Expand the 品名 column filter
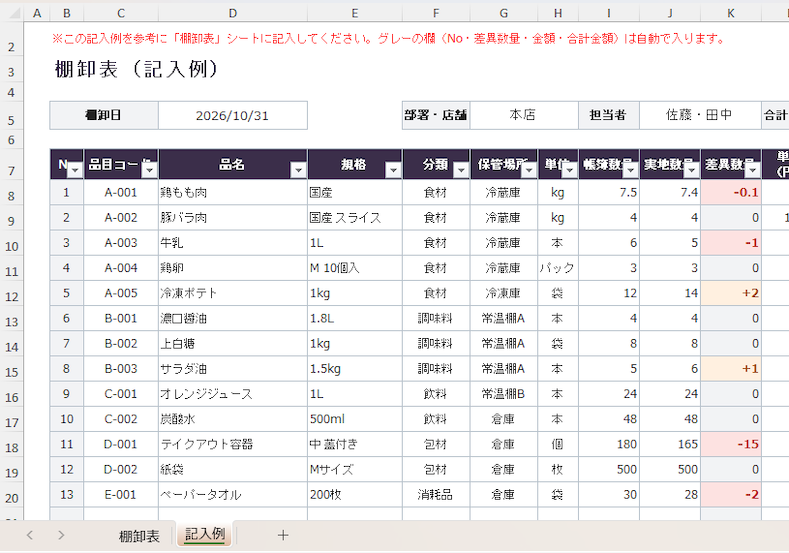 coord(299,171)
